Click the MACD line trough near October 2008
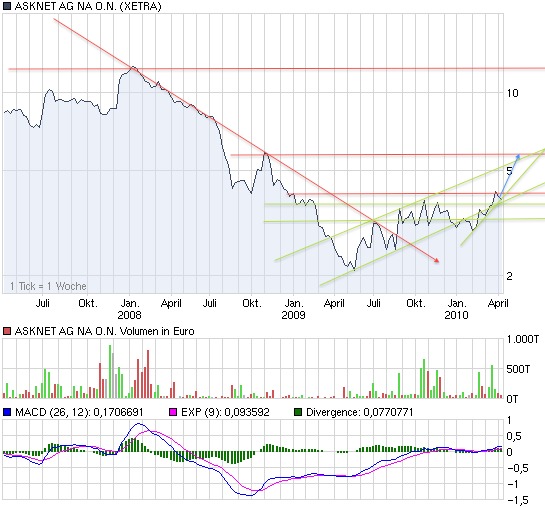Image resolution: width=545 pixels, height=508 pixels. point(249,495)
